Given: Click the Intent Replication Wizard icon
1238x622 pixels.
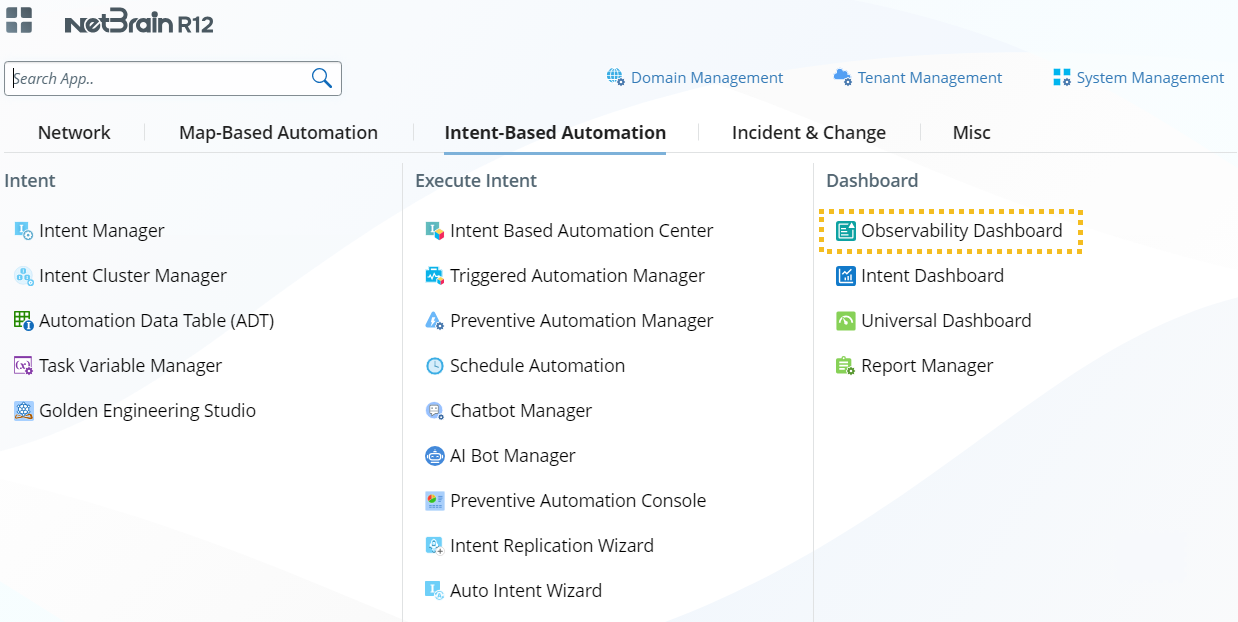Looking at the screenshot, I should 434,546.
